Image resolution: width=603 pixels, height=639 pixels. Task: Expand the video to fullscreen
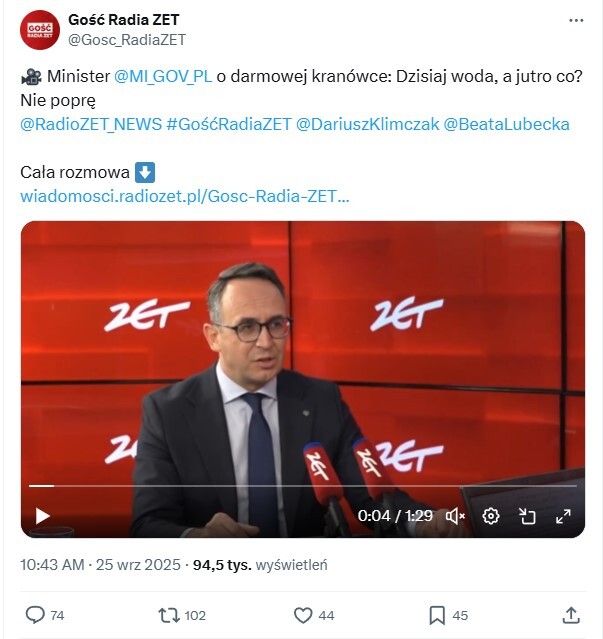click(563, 516)
